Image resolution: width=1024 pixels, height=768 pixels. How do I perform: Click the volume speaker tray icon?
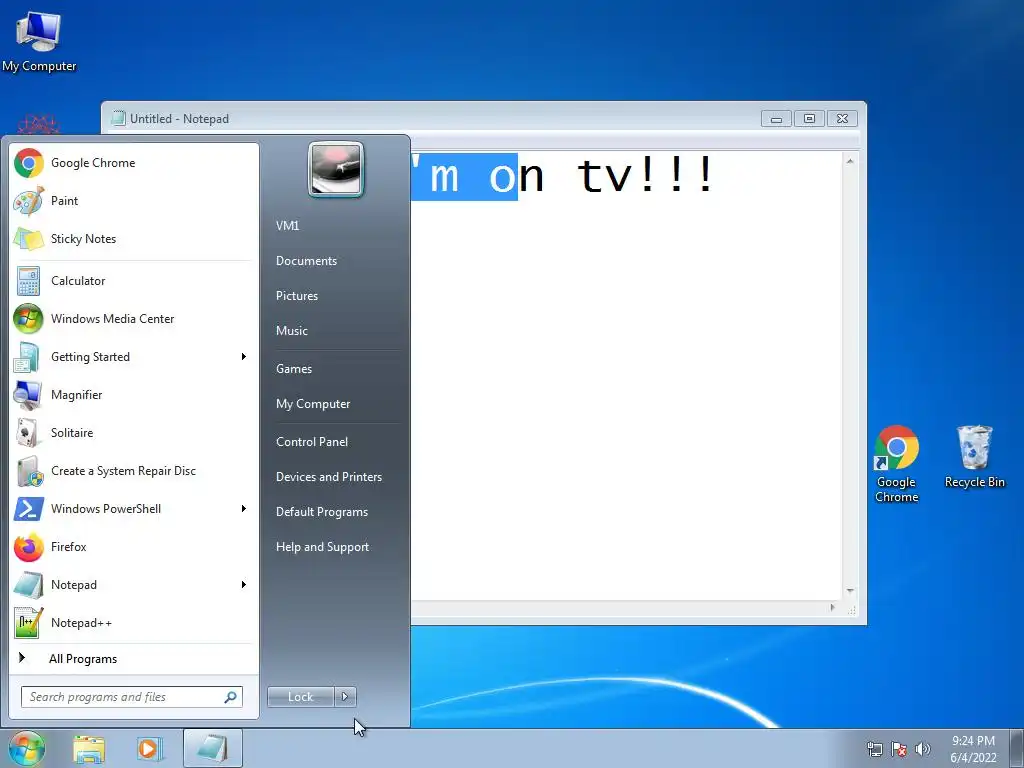click(x=923, y=749)
